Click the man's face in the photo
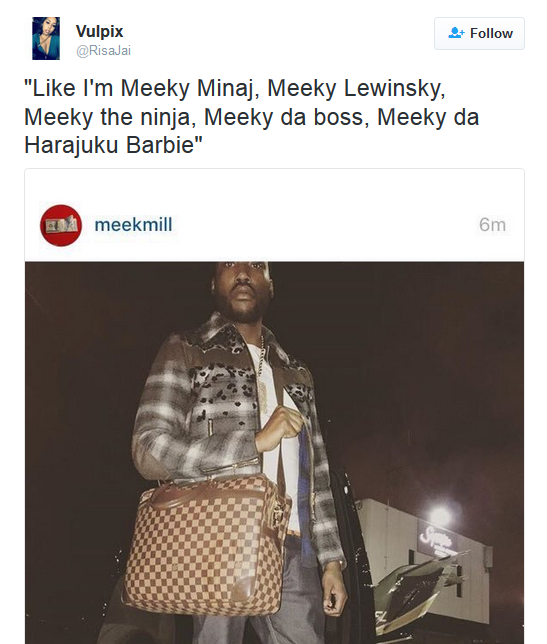This screenshot has height=644, width=547. pos(242,290)
